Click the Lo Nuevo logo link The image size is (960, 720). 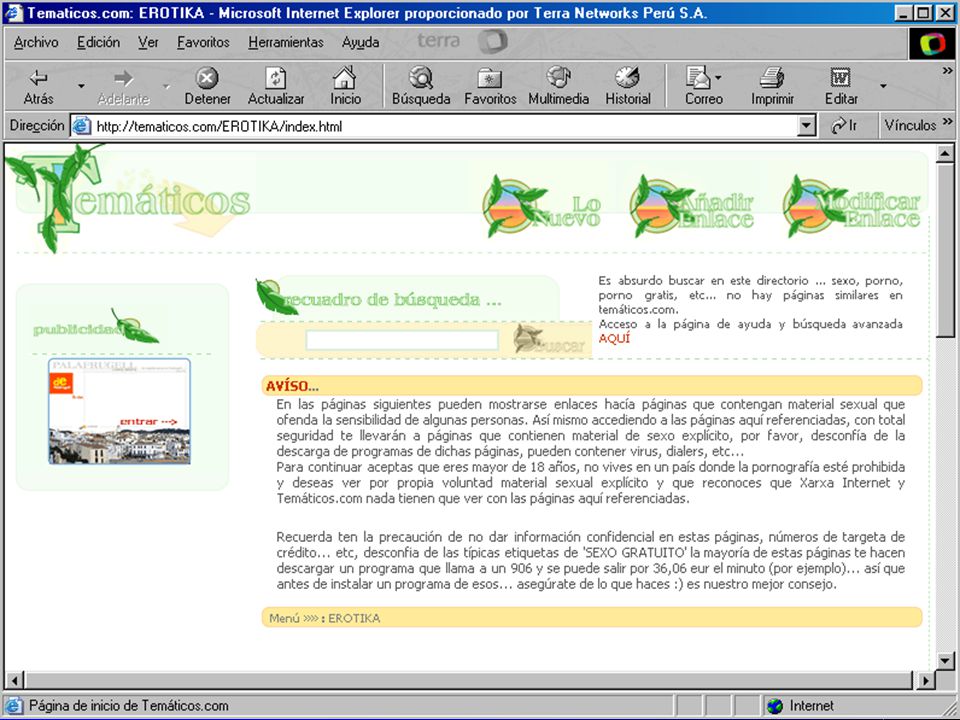(541, 206)
